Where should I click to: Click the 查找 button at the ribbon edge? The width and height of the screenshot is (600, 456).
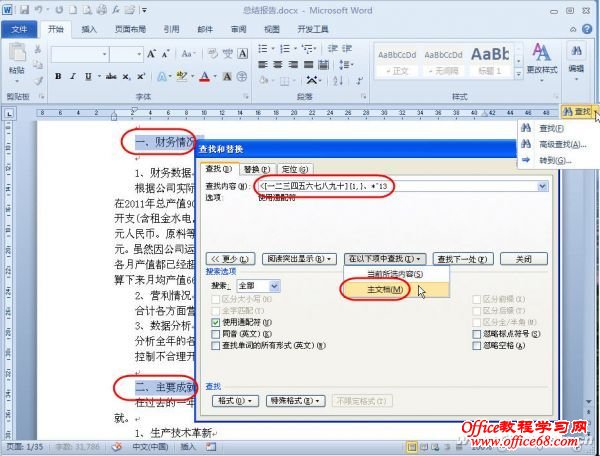[x=577, y=112]
